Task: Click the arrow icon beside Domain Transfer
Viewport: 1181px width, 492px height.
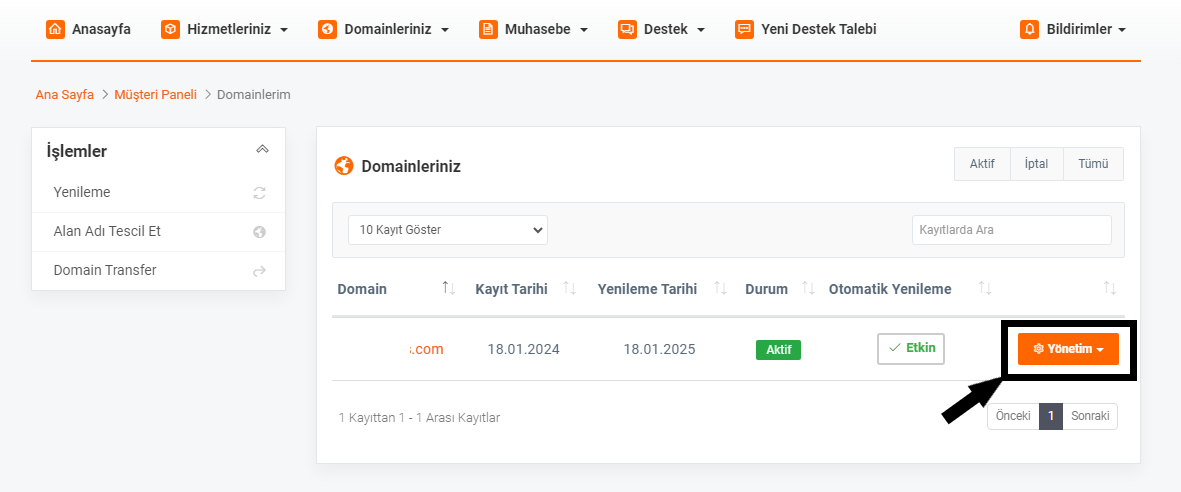Action: pos(260,271)
